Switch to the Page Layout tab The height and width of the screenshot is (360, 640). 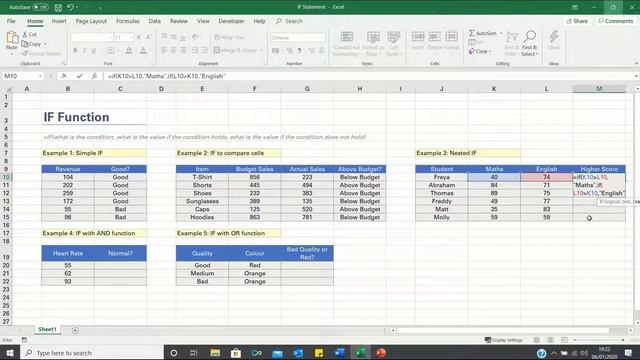tap(91, 21)
